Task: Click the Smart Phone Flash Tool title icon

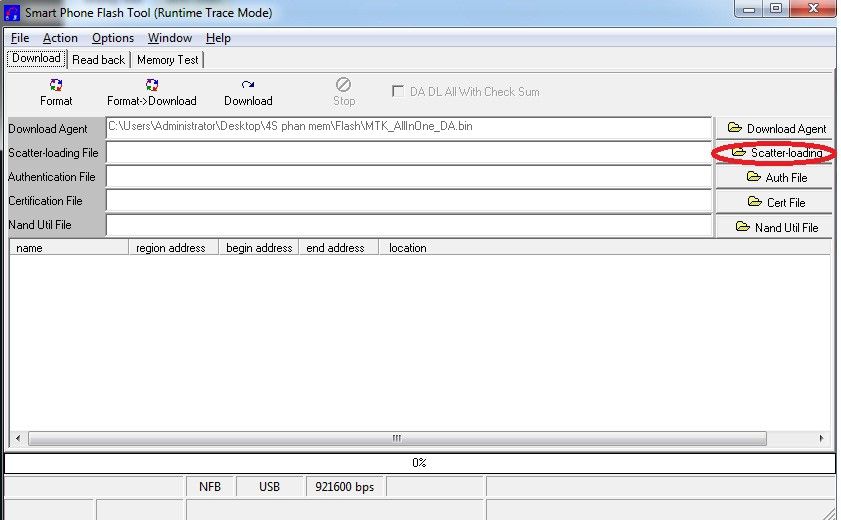Action: 12,12
